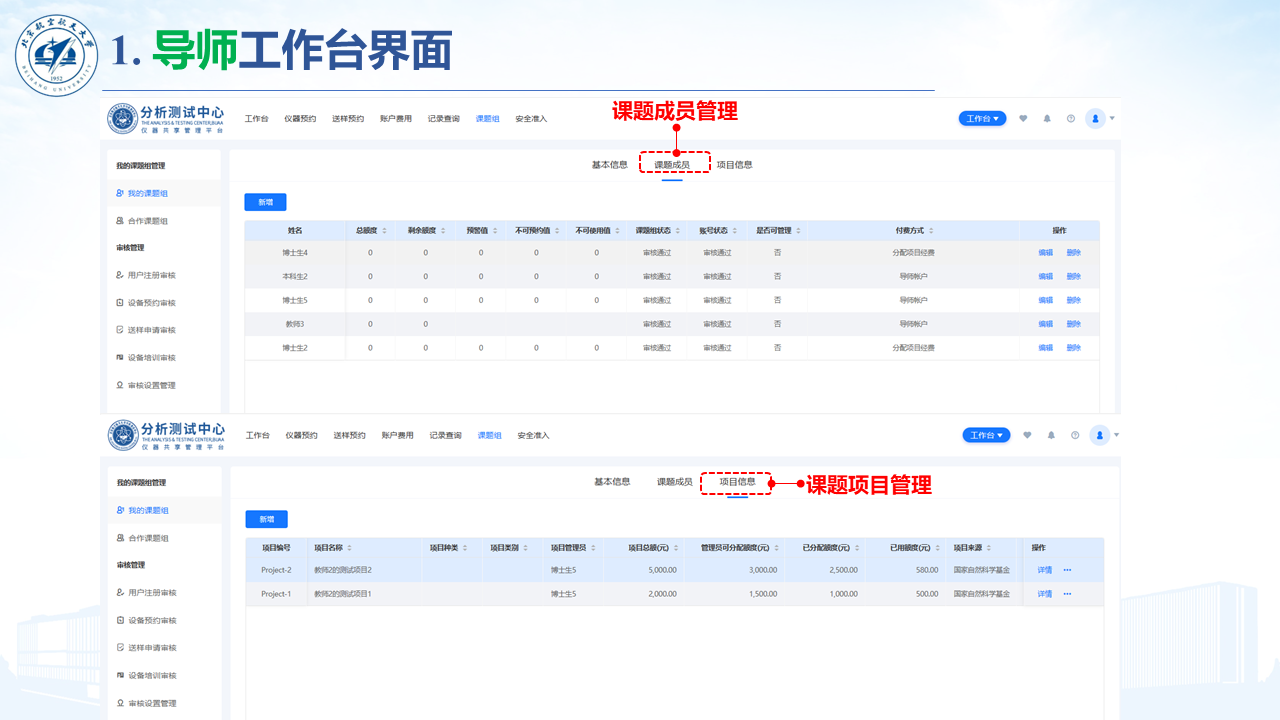Screen dimensions: 1280x720
Task: Open the help question-mark icon in the upper header
Action: 1071,118
